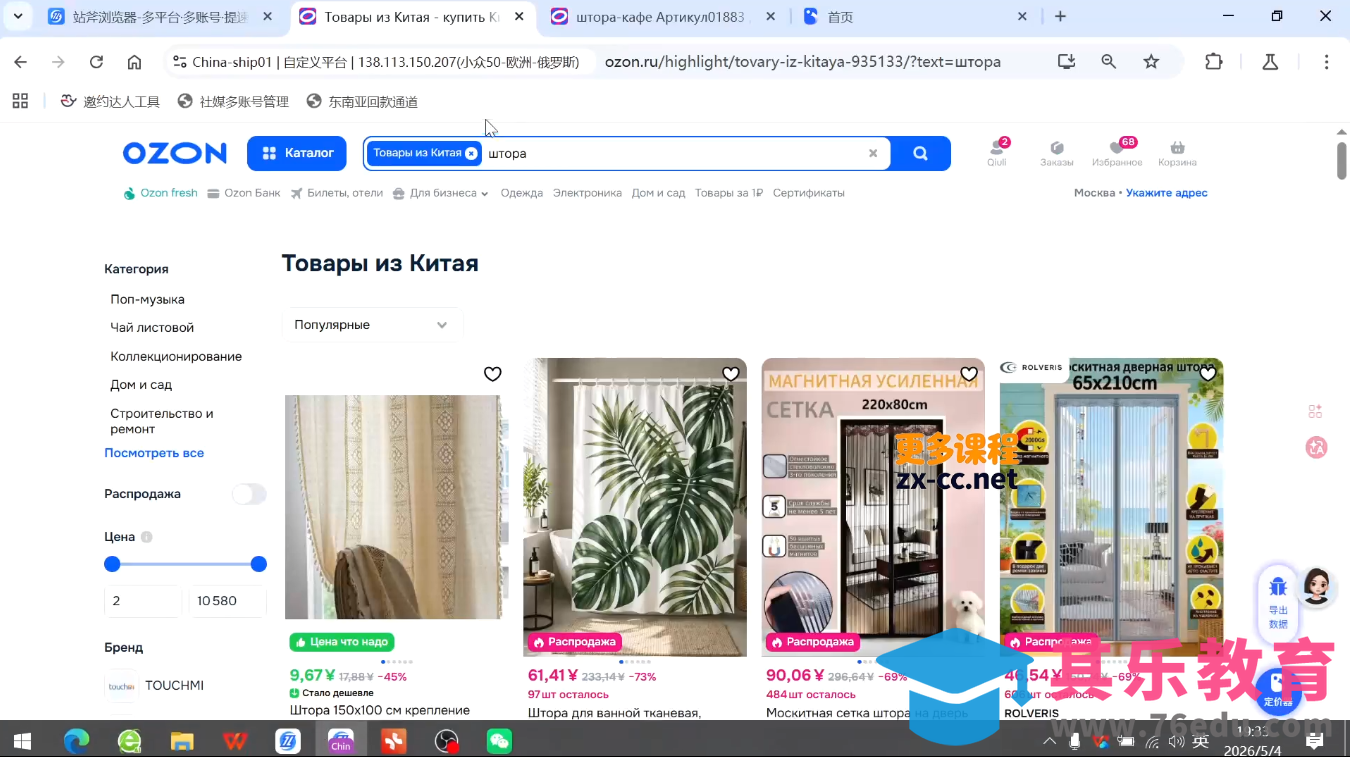Click the 'Укажите адрес' link
The image size is (1350, 757).
[1167, 193]
